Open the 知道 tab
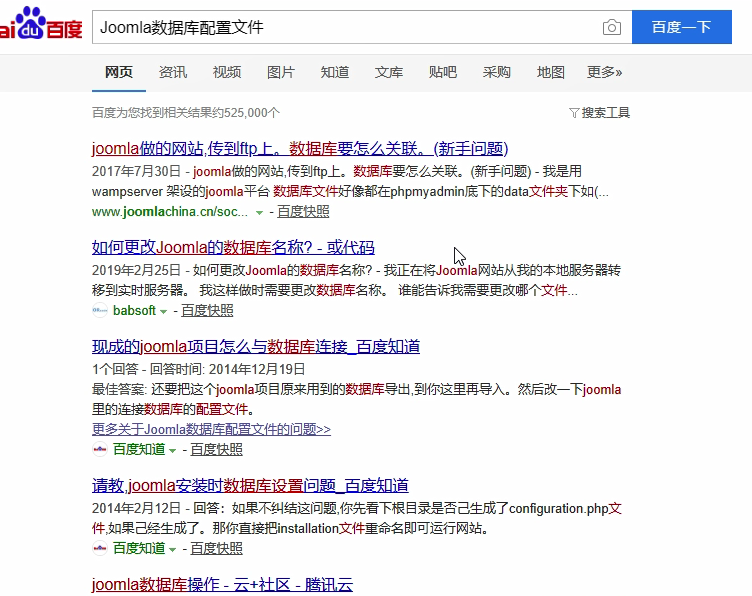The width and height of the screenshot is (752, 596). [x=335, y=72]
